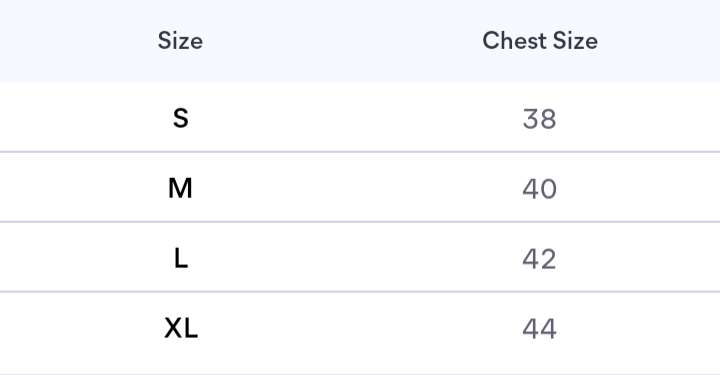Image resolution: width=720 pixels, height=375 pixels.
Task: Select the L size label
Action: [181, 258]
